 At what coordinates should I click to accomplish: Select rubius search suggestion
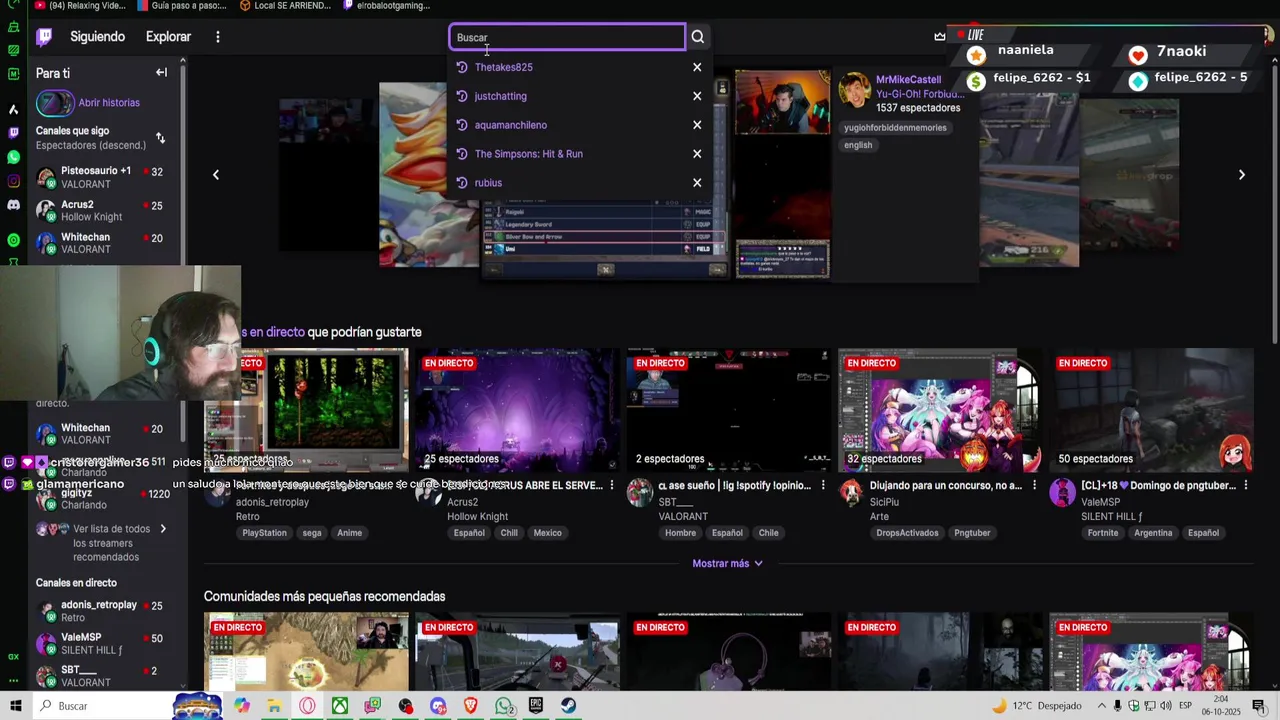pos(489,183)
